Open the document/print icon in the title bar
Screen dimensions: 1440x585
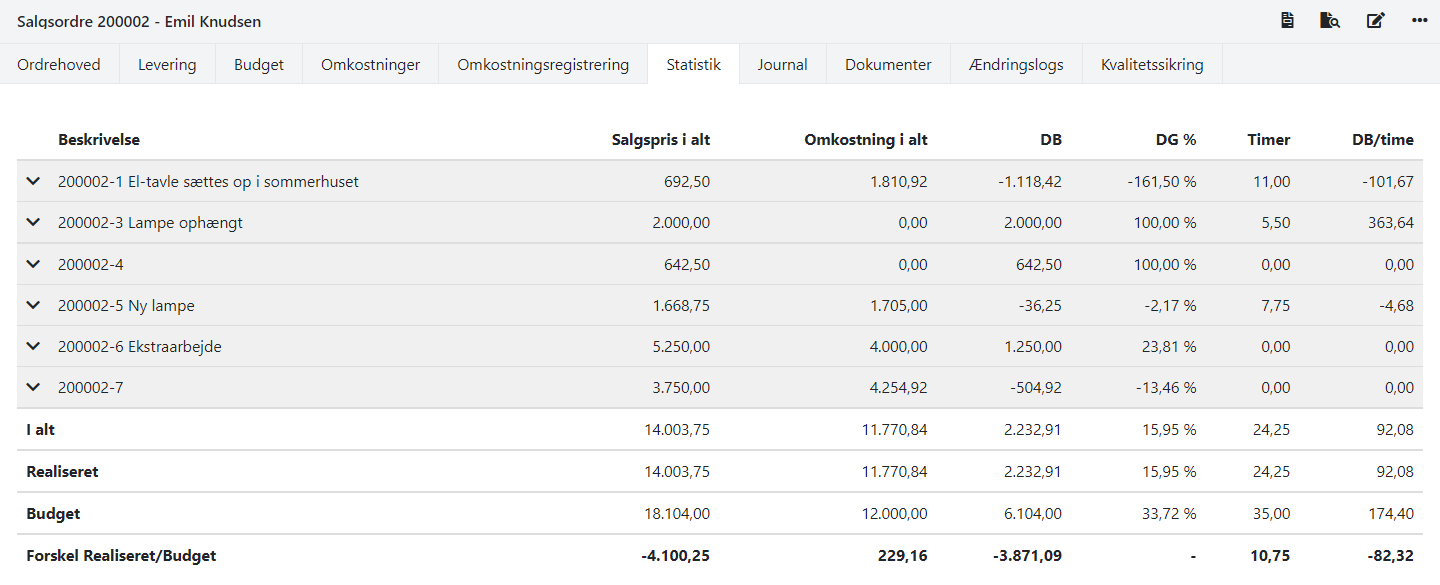point(1287,19)
